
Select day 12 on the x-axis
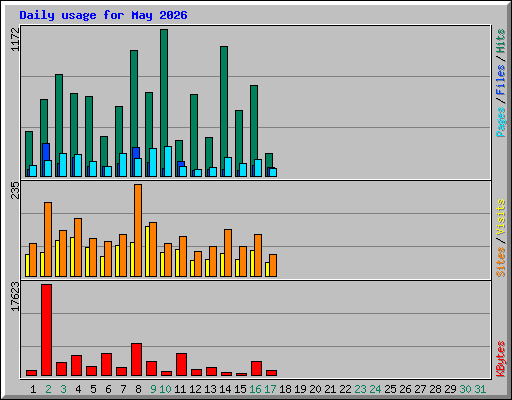195,389
